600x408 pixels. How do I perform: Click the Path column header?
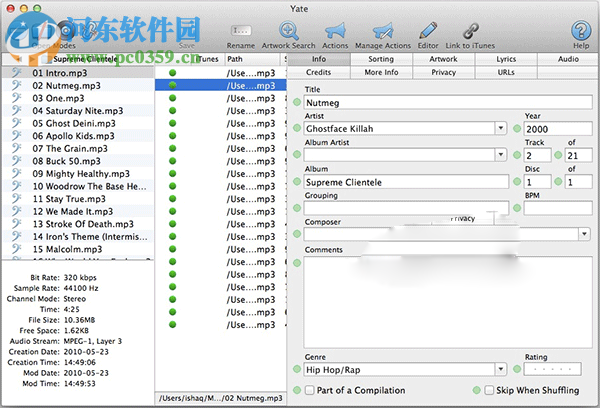pyautogui.click(x=253, y=59)
